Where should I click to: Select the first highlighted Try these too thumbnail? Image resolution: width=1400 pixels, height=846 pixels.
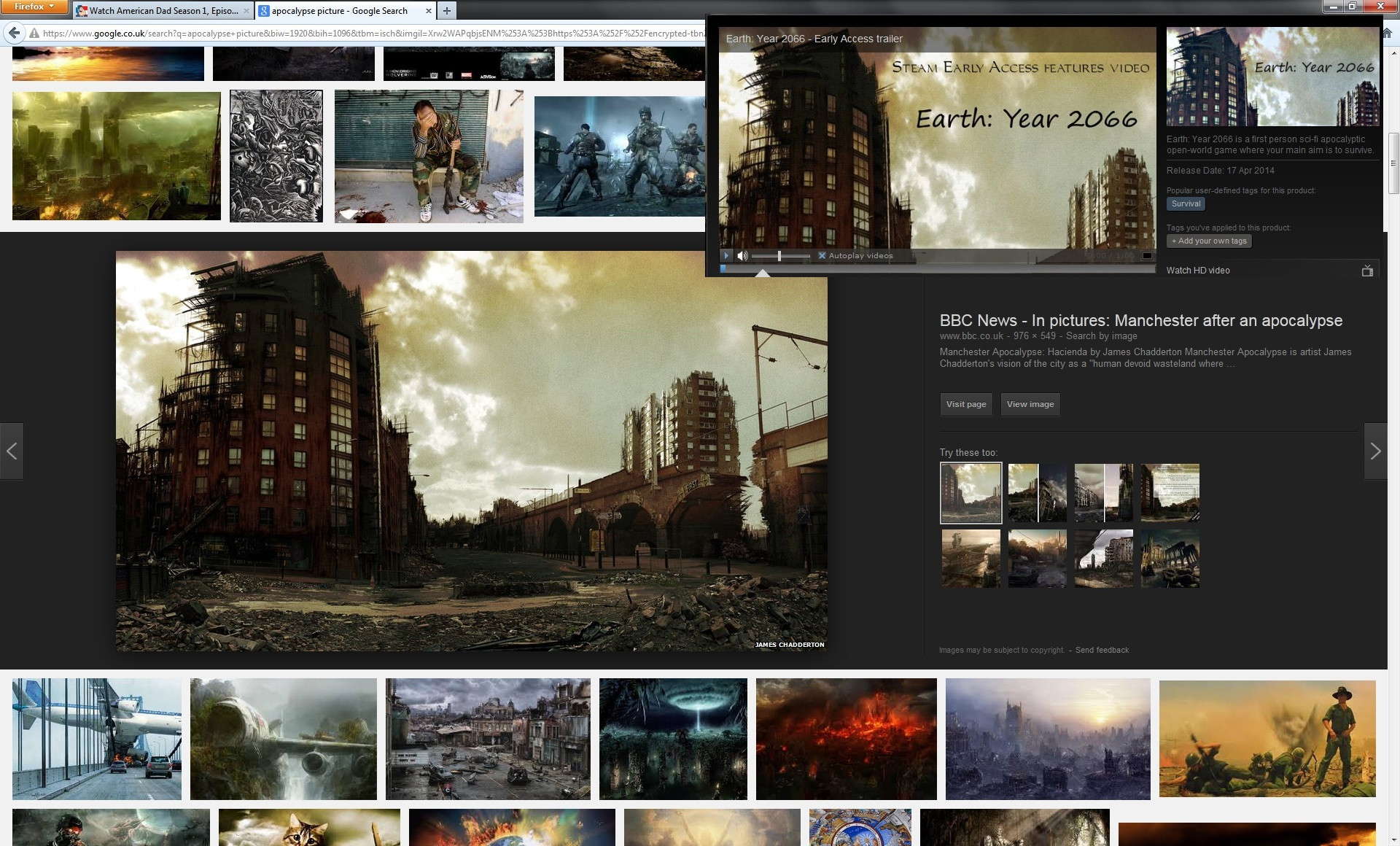coord(971,493)
